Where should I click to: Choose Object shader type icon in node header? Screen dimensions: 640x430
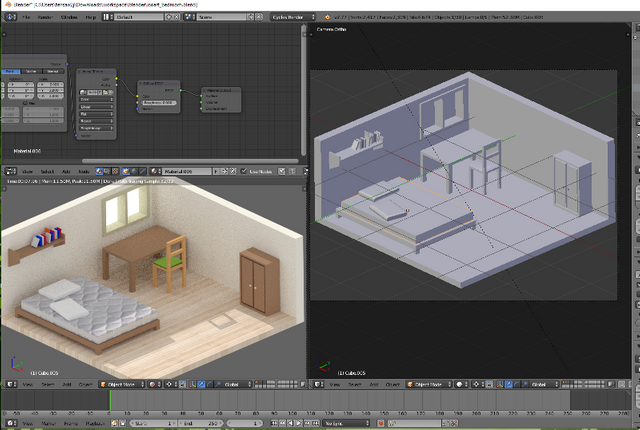[126, 171]
